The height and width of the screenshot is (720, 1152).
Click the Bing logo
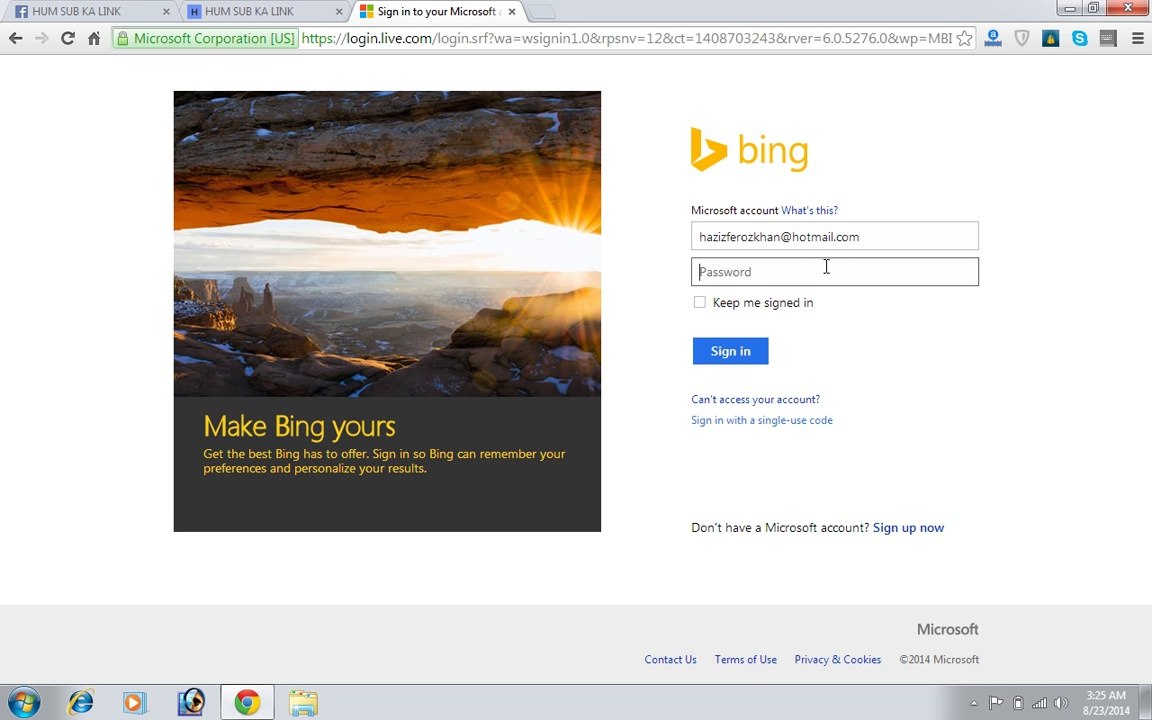(x=749, y=150)
